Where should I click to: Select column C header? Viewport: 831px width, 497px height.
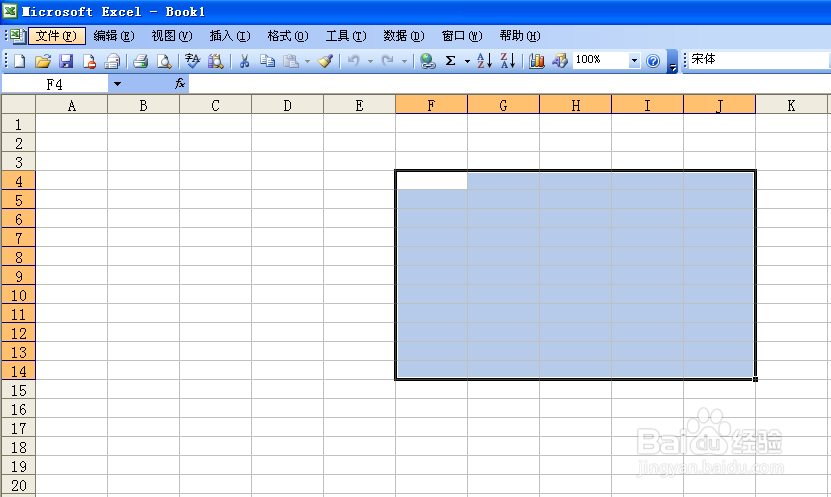coord(215,105)
